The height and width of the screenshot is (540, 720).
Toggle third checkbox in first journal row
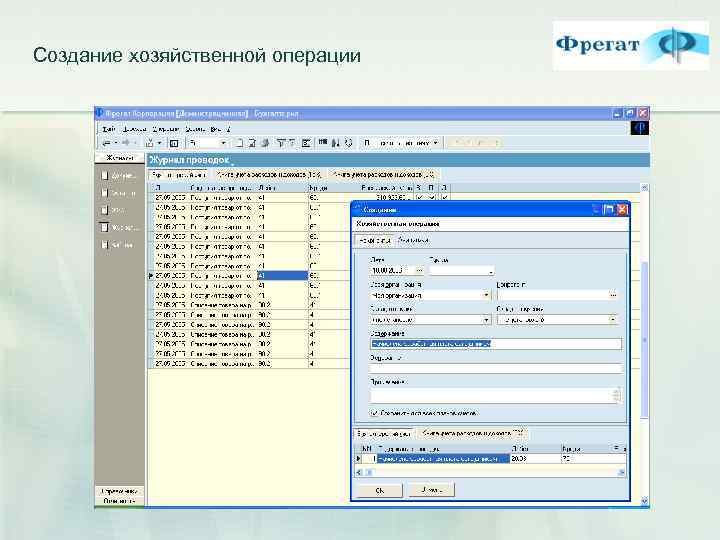[x=444, y=197]
